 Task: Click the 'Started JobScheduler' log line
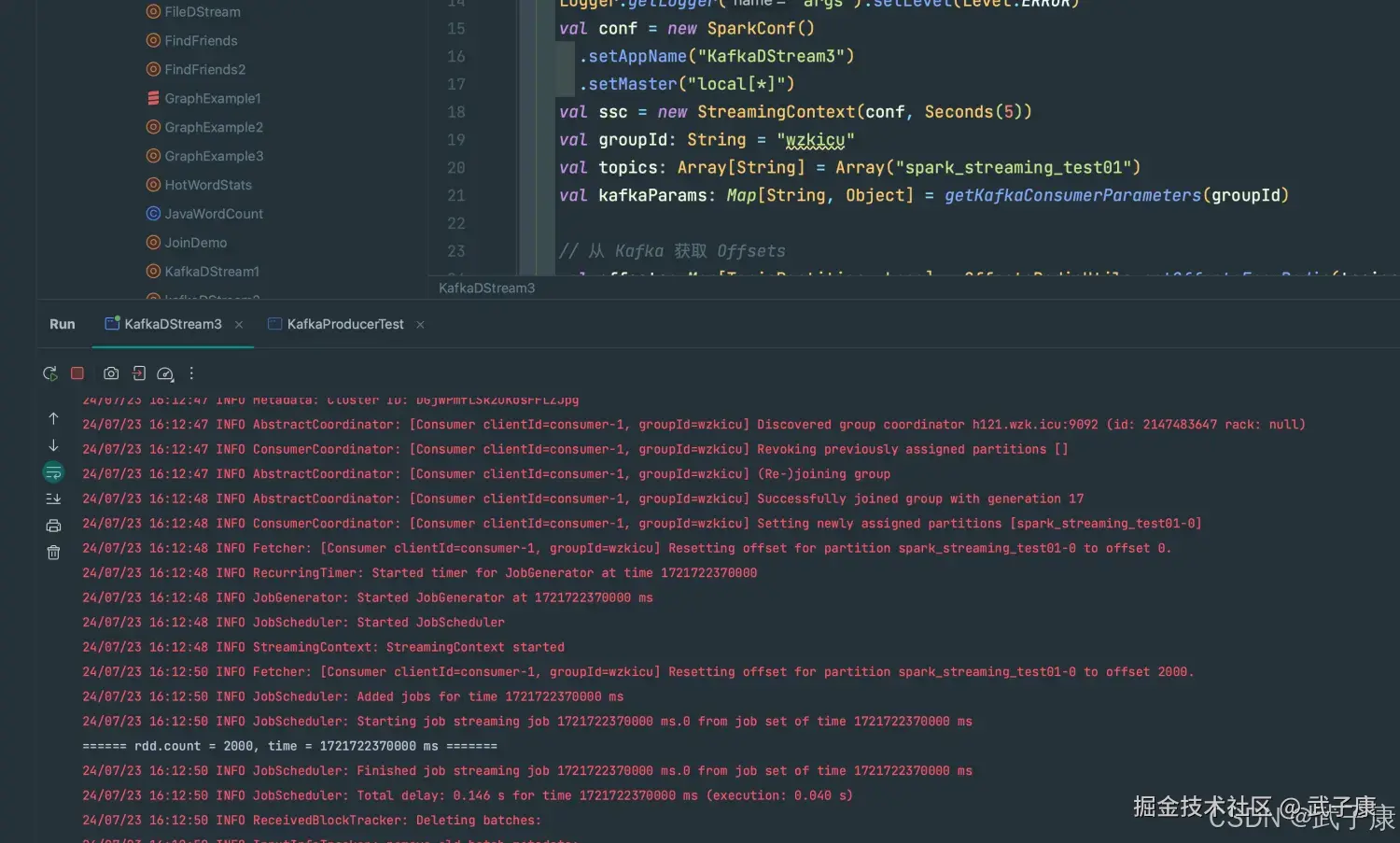[293, 623]
